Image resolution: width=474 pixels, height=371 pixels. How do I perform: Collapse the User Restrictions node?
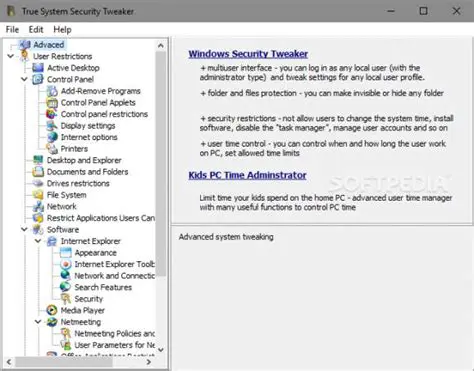(11, 56)
